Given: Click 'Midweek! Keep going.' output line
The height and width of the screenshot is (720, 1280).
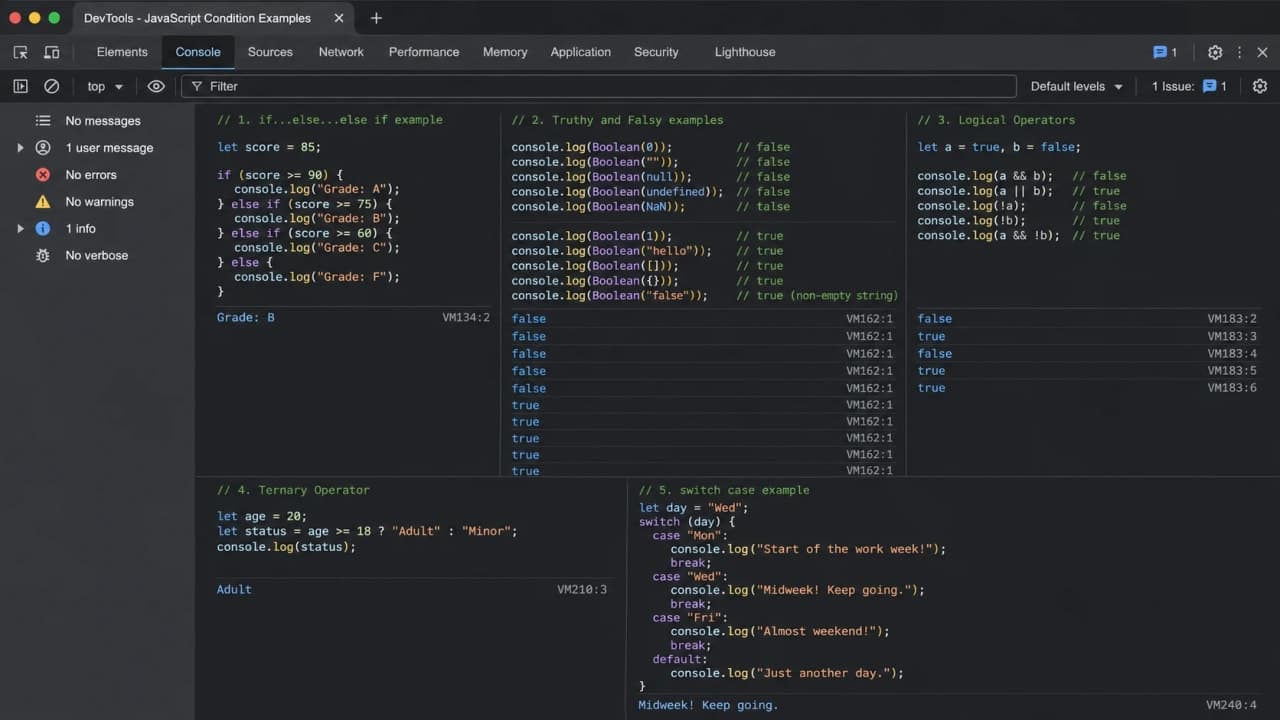Looking at the screenshot, I should (708, 705).
